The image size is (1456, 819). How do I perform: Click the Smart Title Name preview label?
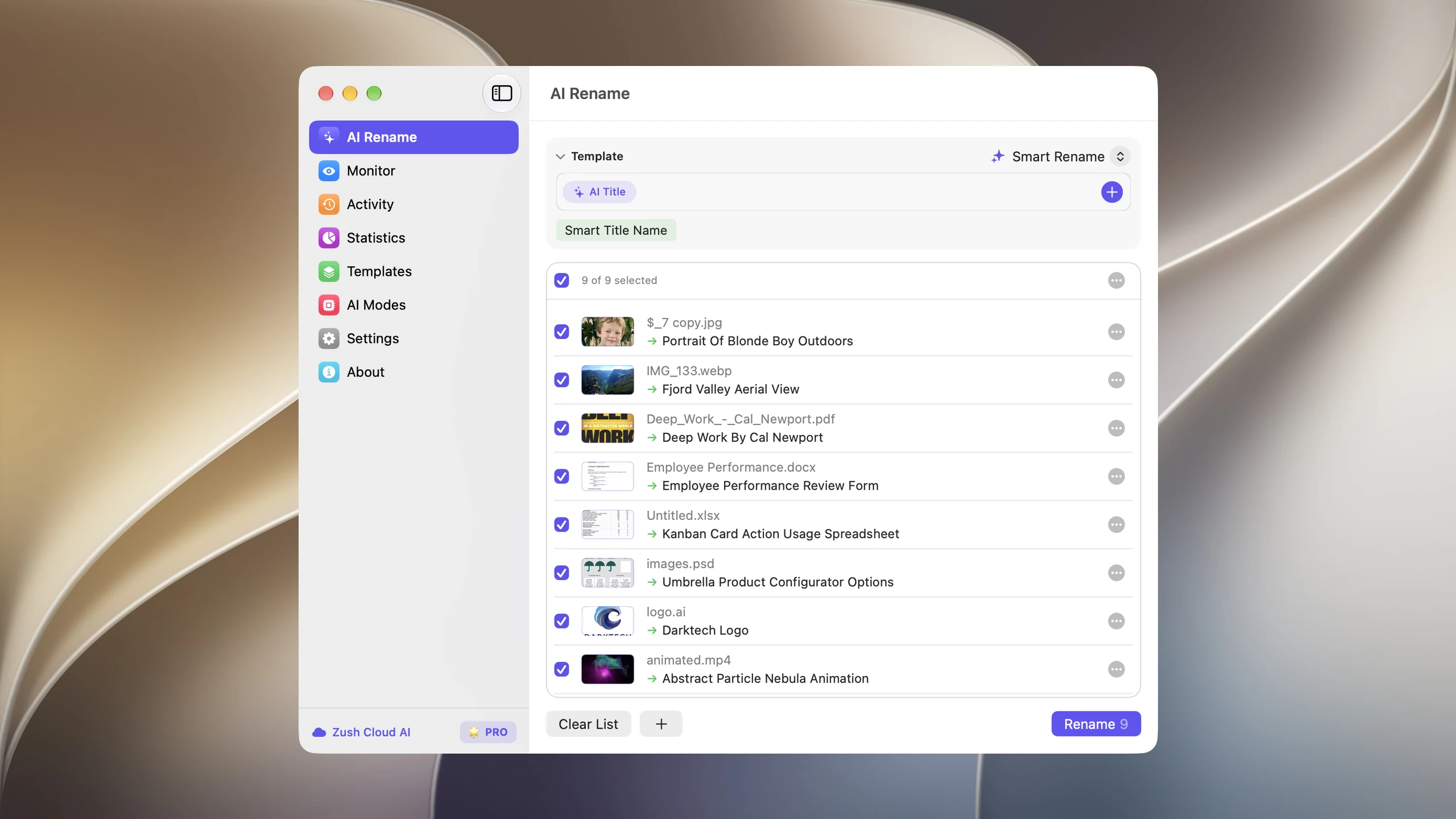[616, 230]
